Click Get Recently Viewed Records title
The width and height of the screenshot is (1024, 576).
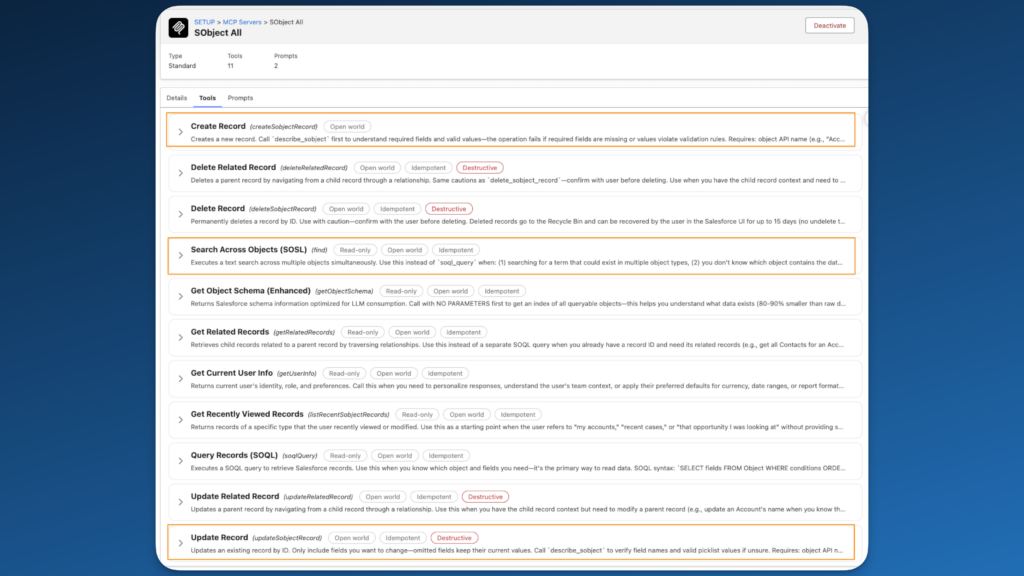point(247,414)
